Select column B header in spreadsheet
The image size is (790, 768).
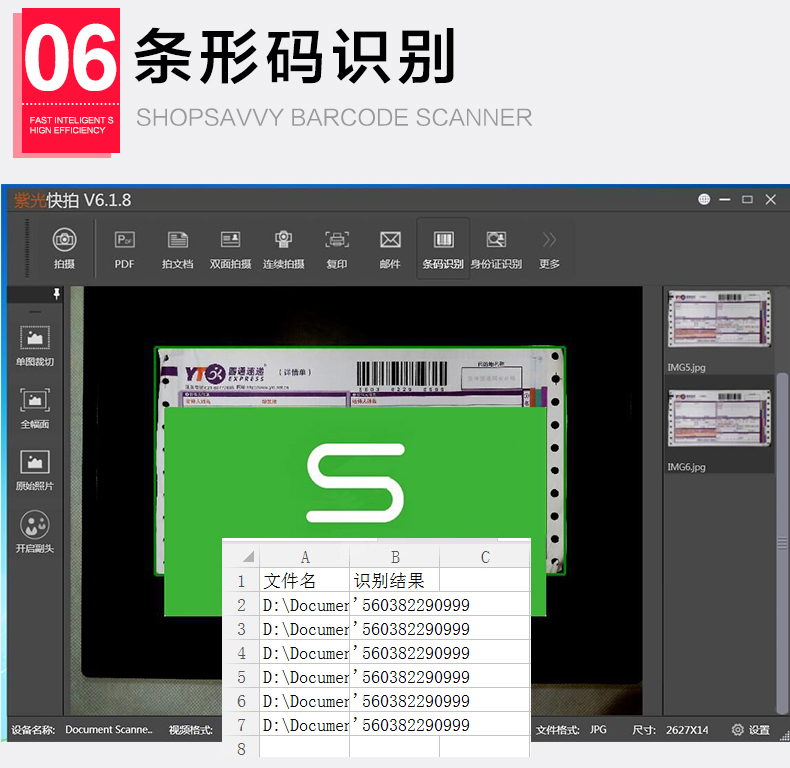(x=394, y=557)
